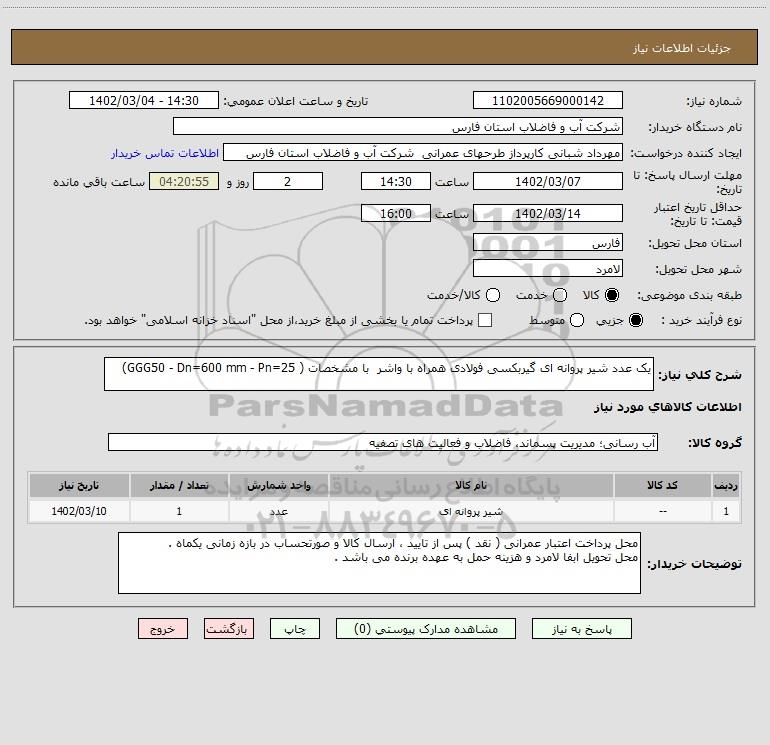Select the 'متوسط' purchase type radio

[x=577, y=320]
